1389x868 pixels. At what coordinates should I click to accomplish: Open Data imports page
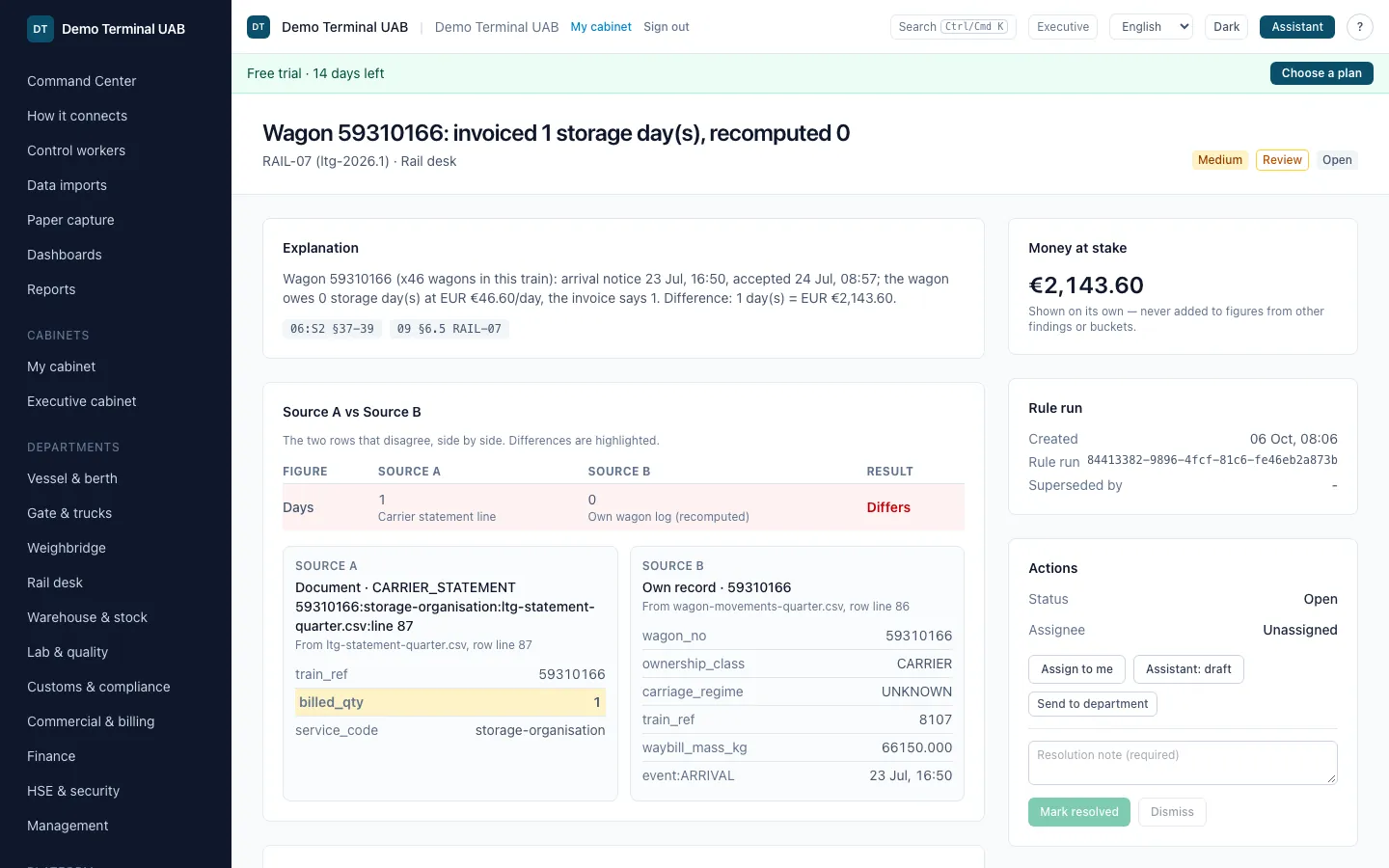point(68,185)
